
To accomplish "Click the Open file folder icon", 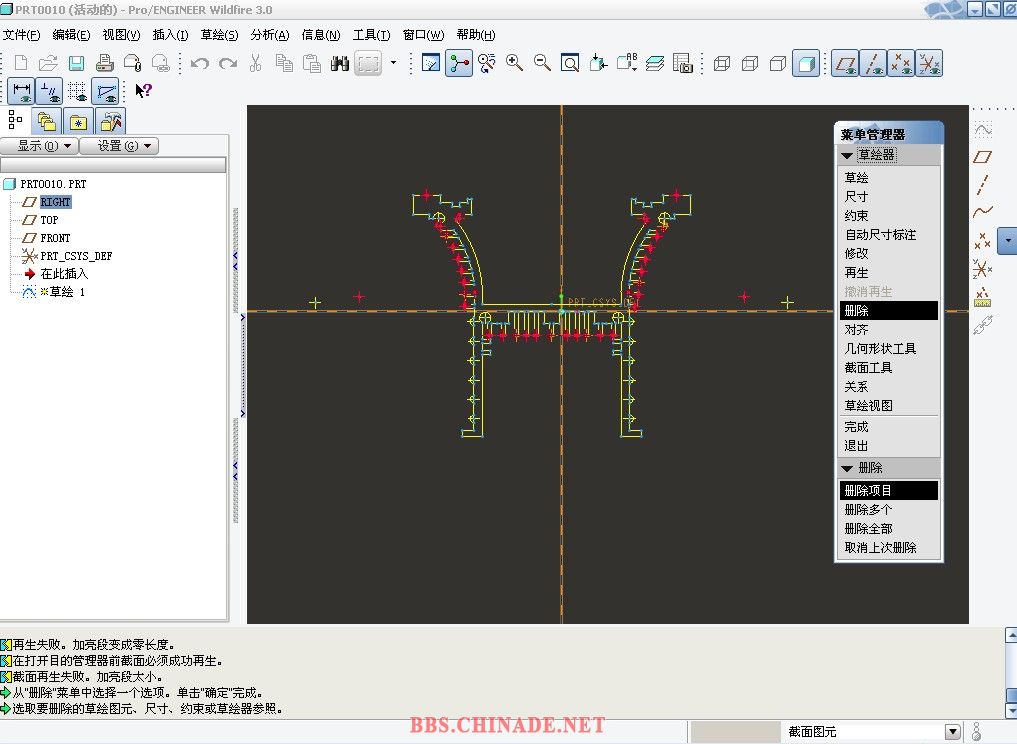I will point(49,63).
